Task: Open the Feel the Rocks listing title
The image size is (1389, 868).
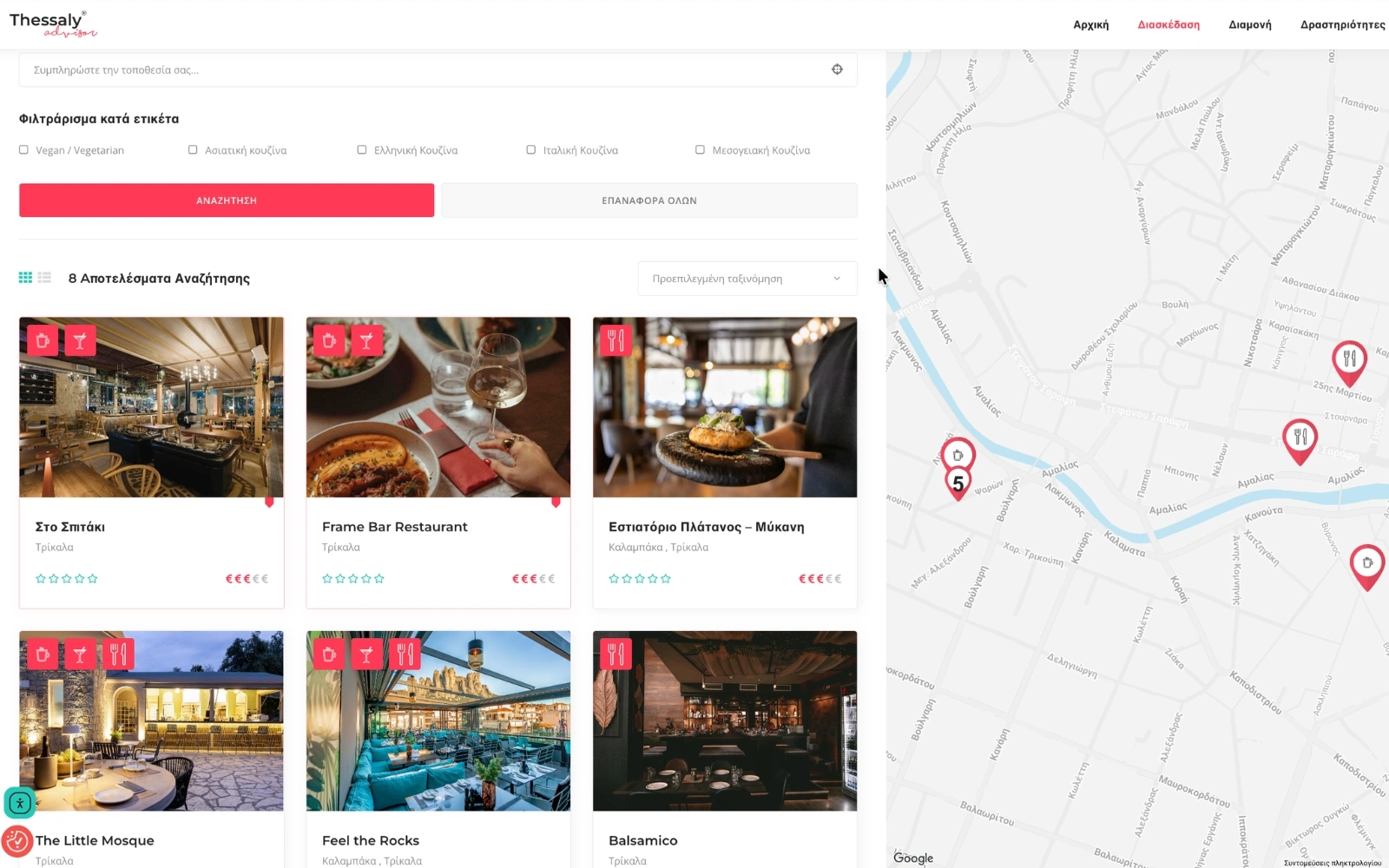Action: click(371, 840)
